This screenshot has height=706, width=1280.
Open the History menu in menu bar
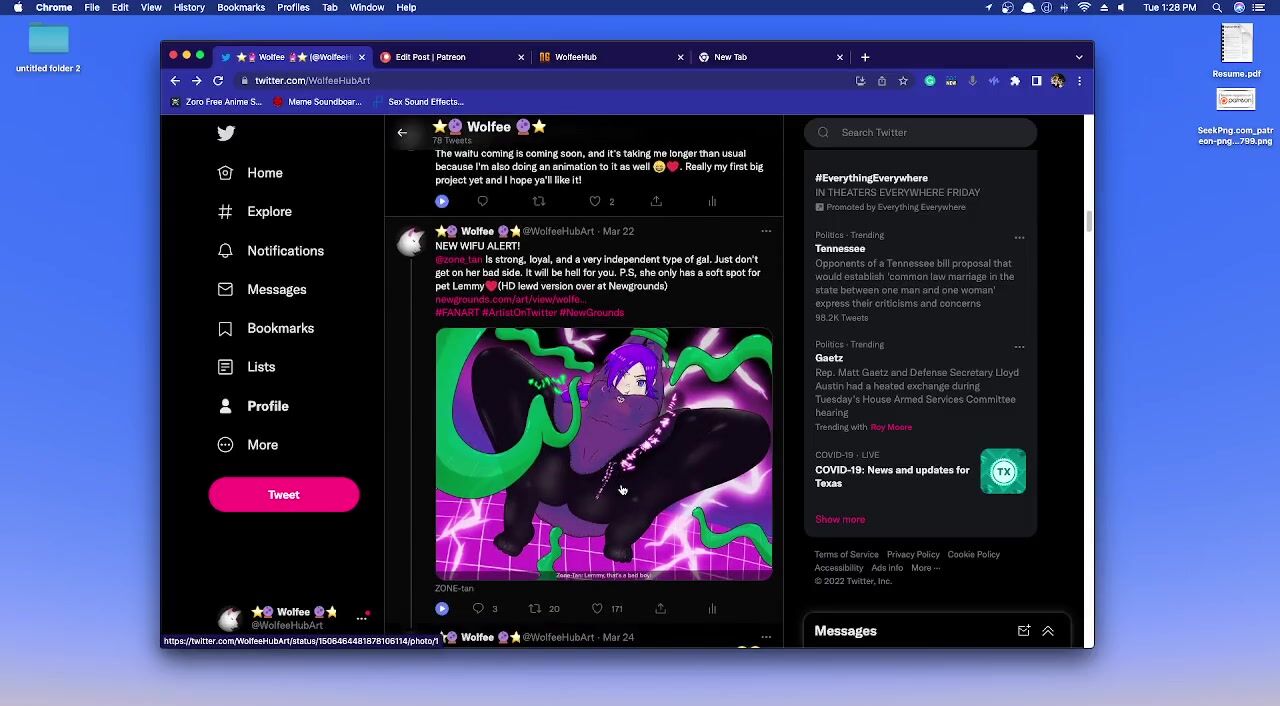click(189, 7)
